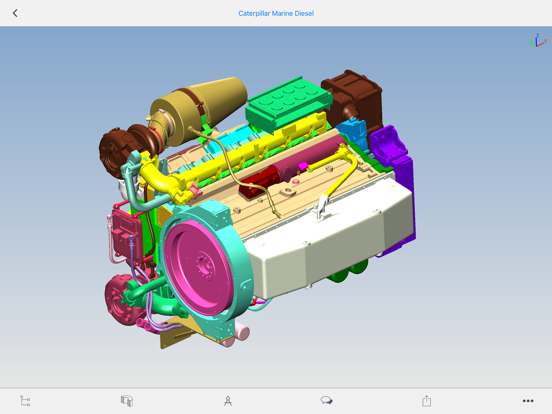Open the section view cube icon
Screen dimensions: 552x414
[x=127, y=401]
